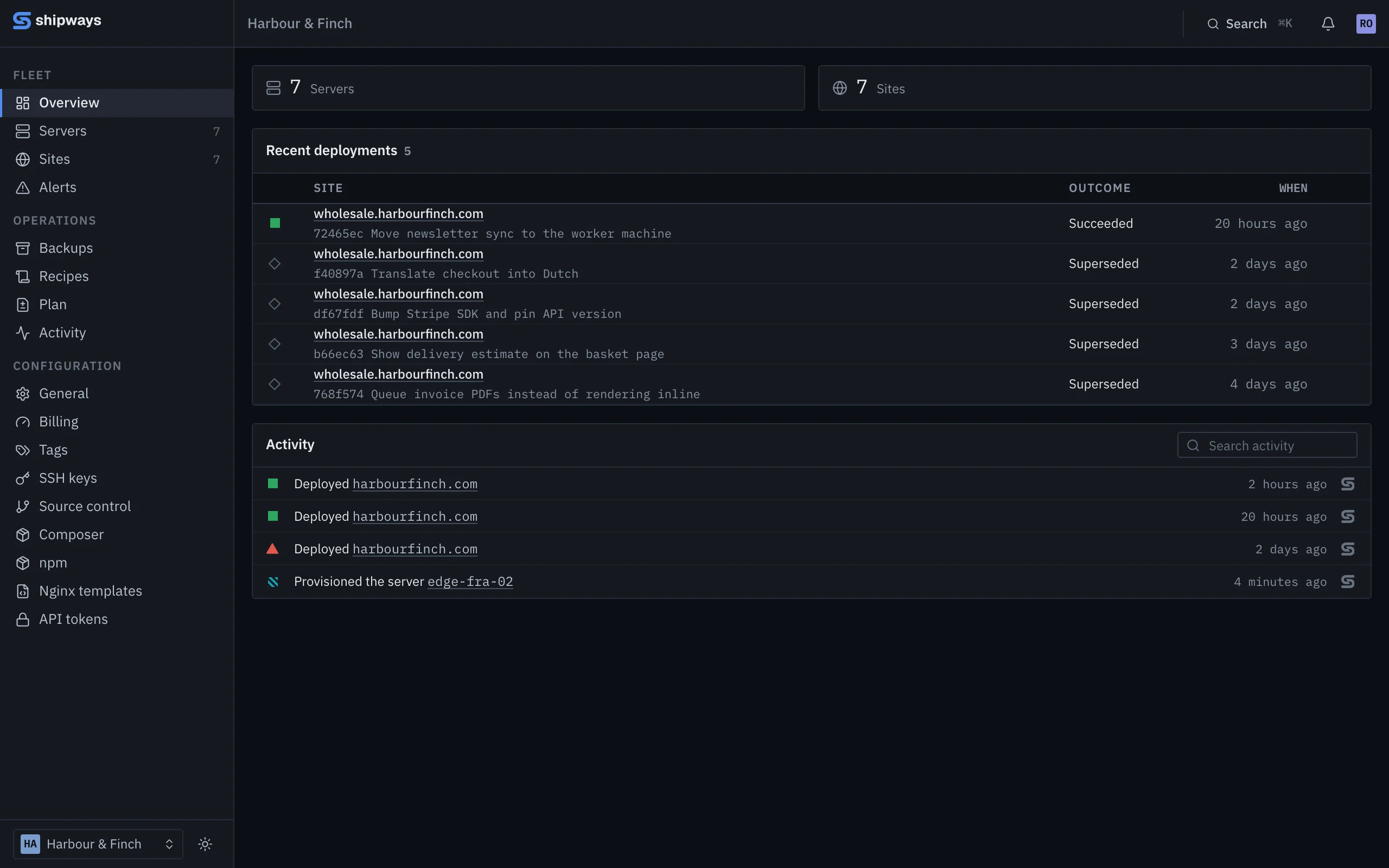This screenshot has width=1389, height=868.
Task: Click superseded diamond icon for 768f574 row
Action: pos(275,384)
